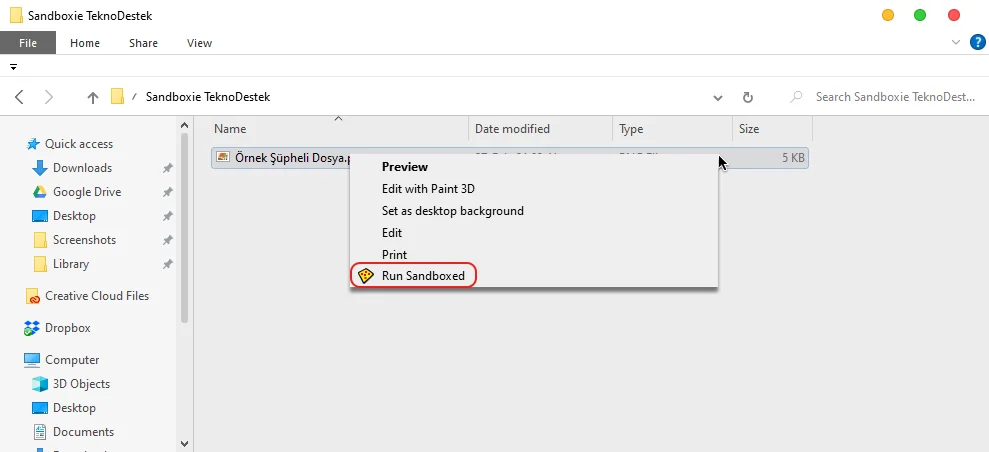Open the pinned Desktop under Quick access
Image resolution: width=989 pixels, height=452 pixels.
[74, 216]
